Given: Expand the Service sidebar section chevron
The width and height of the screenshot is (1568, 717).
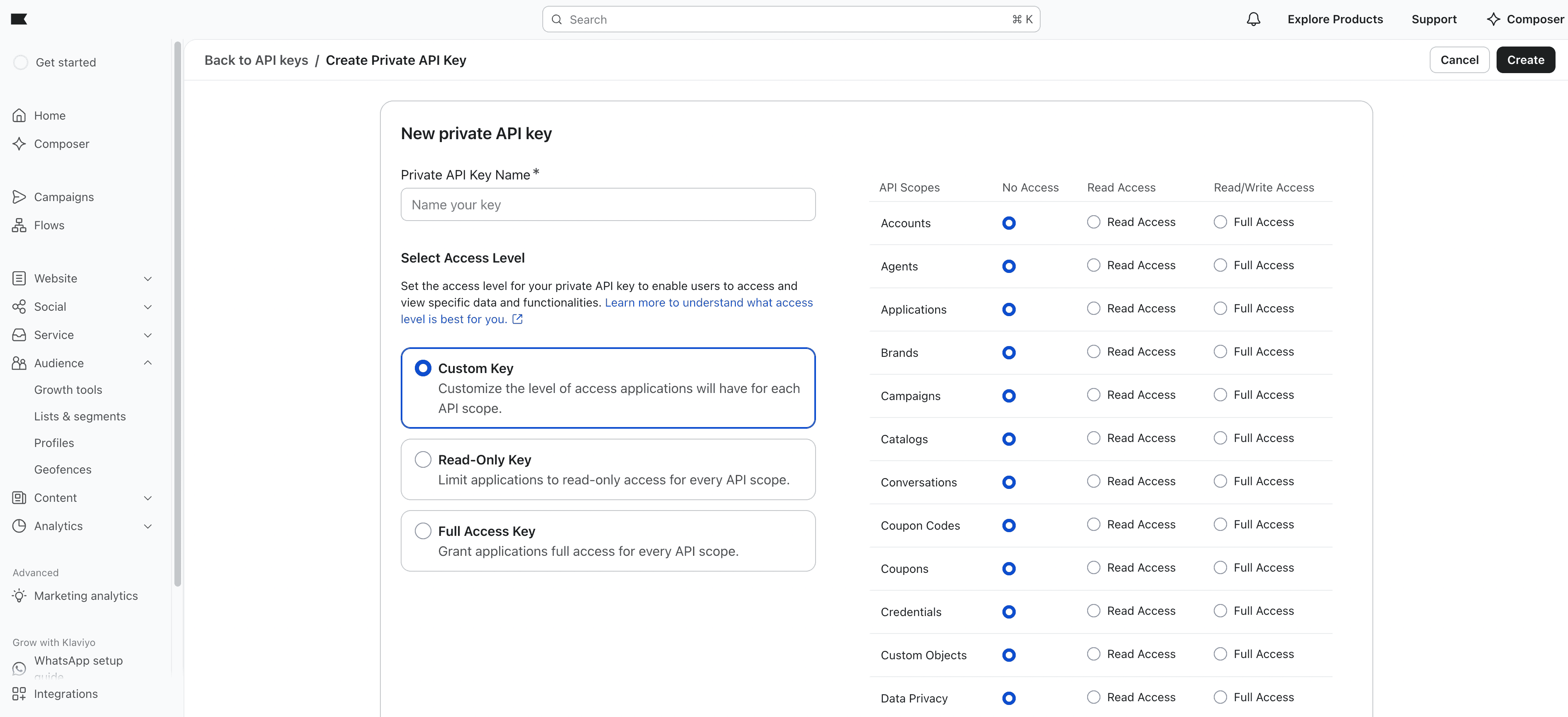Looking at the screenshot, I should coord(148,335).
